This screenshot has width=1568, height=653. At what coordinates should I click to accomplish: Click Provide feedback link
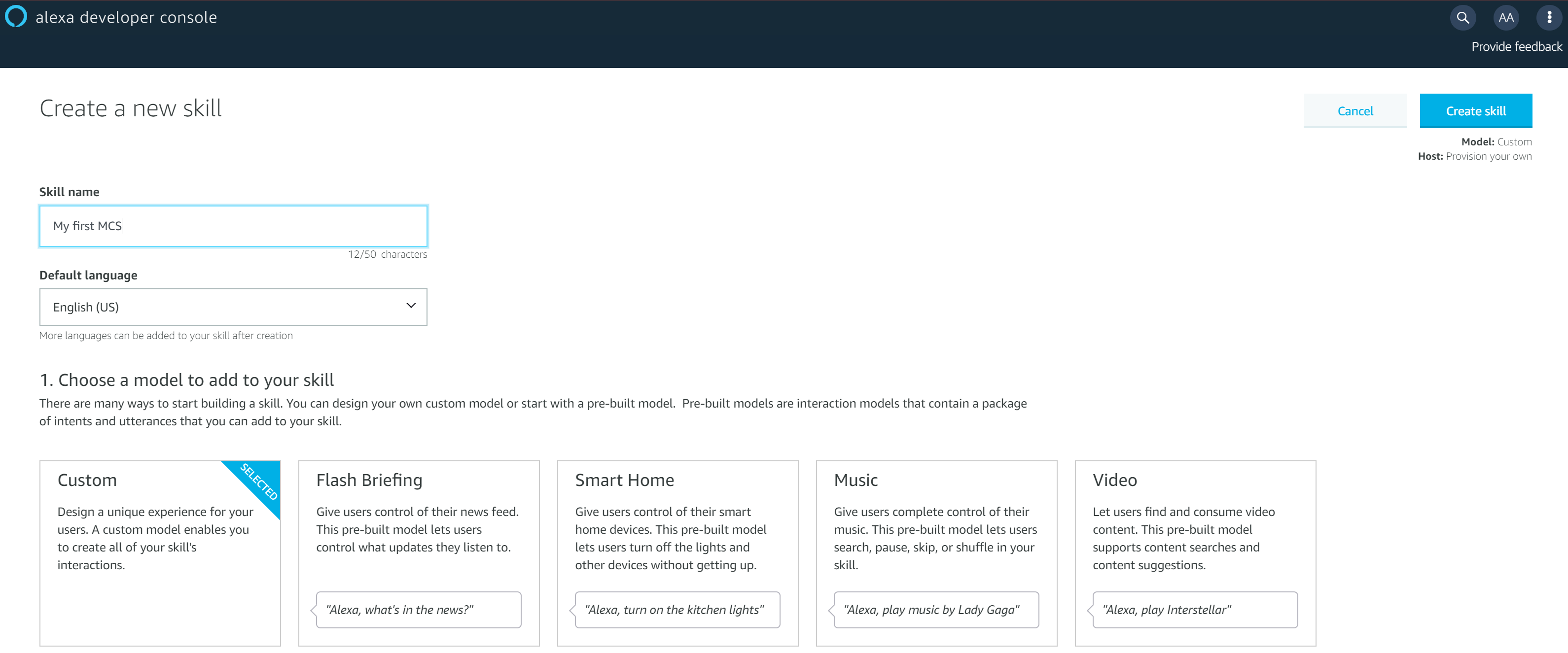(1516, 47)
